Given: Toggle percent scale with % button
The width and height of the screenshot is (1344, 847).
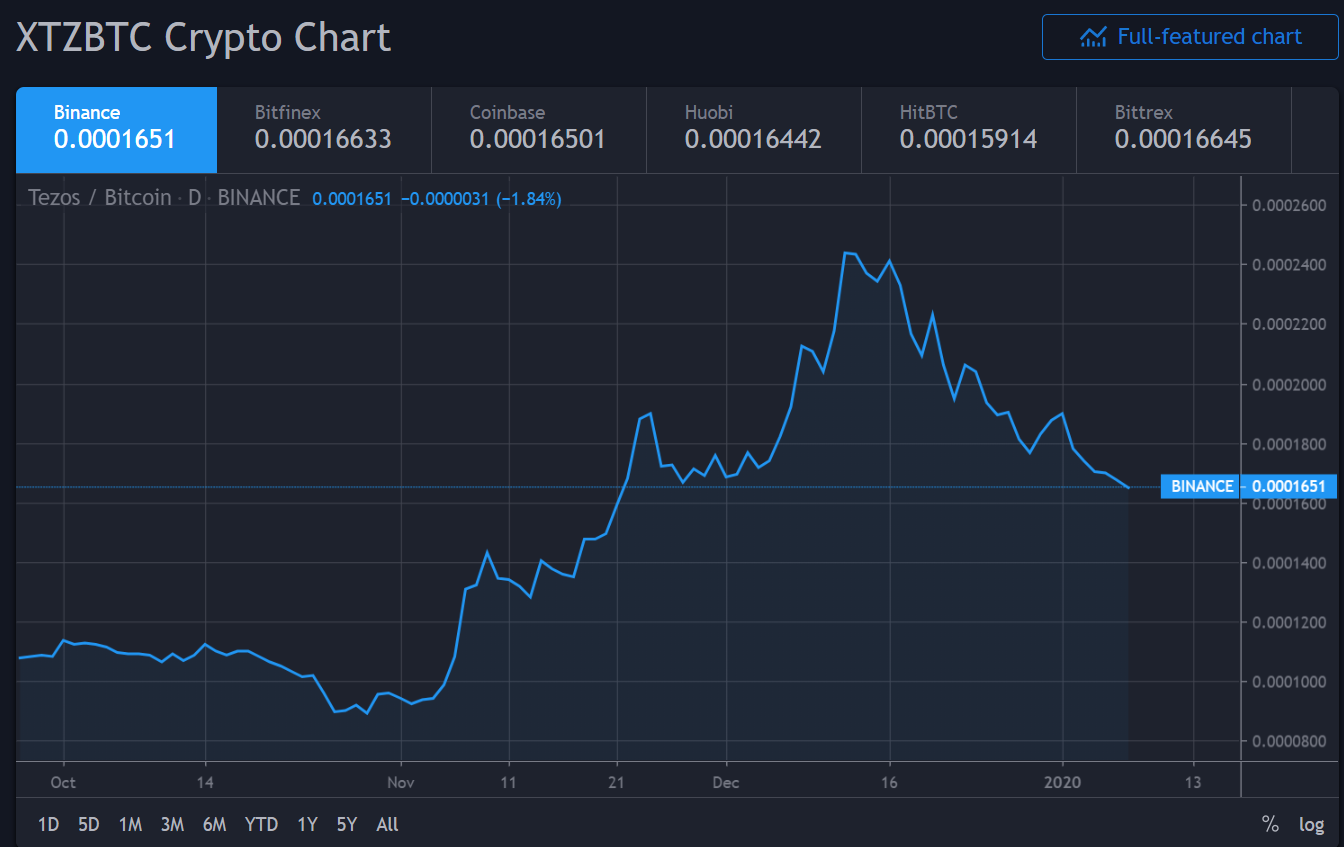Looking at the screenshot, I should tap(1270, 824).
